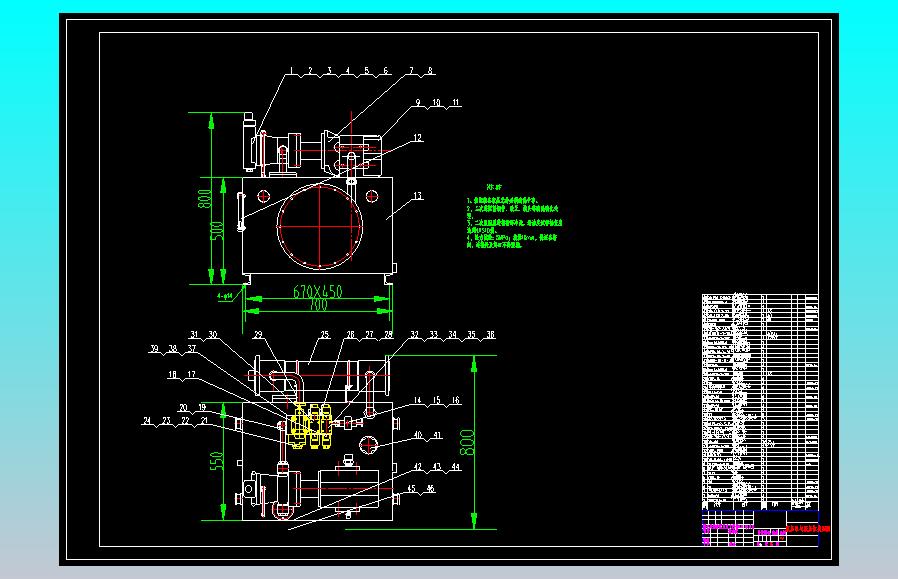
Task: Click the part number label 2
Action: (x=310, y=71)
